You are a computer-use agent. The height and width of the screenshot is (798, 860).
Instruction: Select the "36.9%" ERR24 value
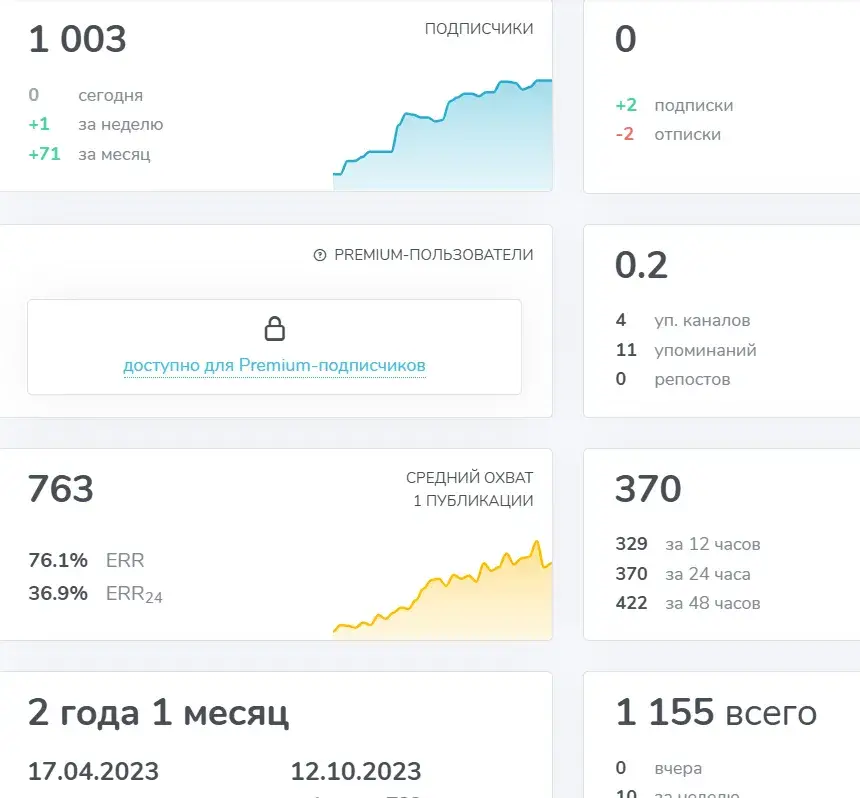[x=58, y=593]
